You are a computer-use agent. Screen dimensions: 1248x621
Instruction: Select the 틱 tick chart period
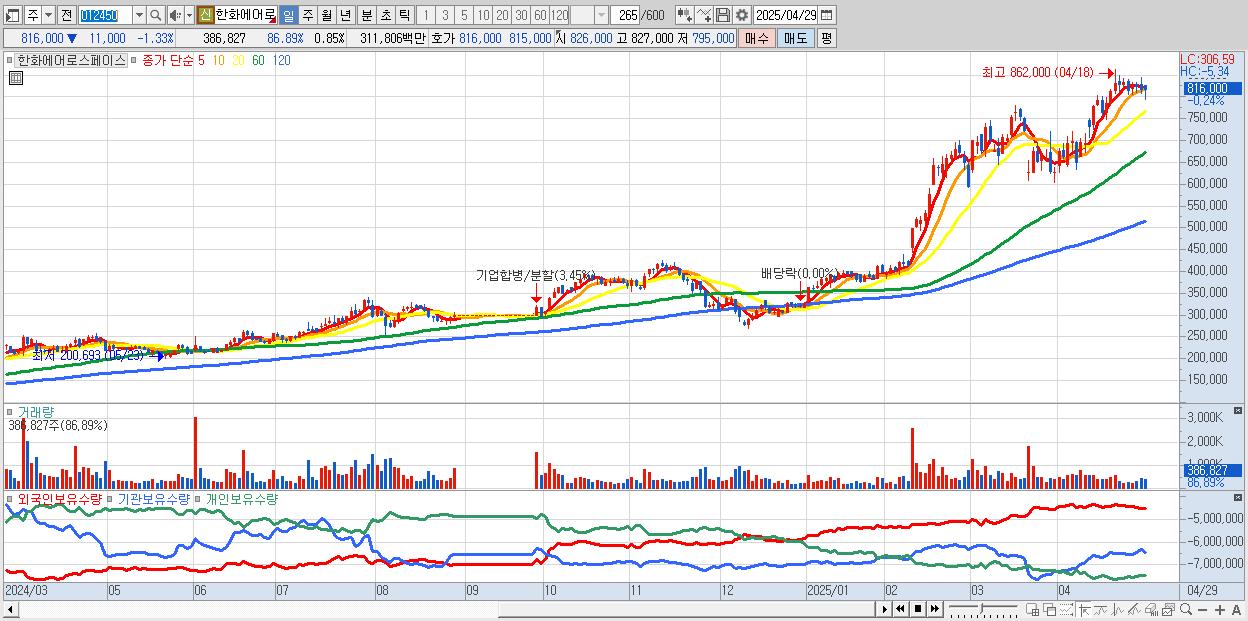(x=404, y=15)
